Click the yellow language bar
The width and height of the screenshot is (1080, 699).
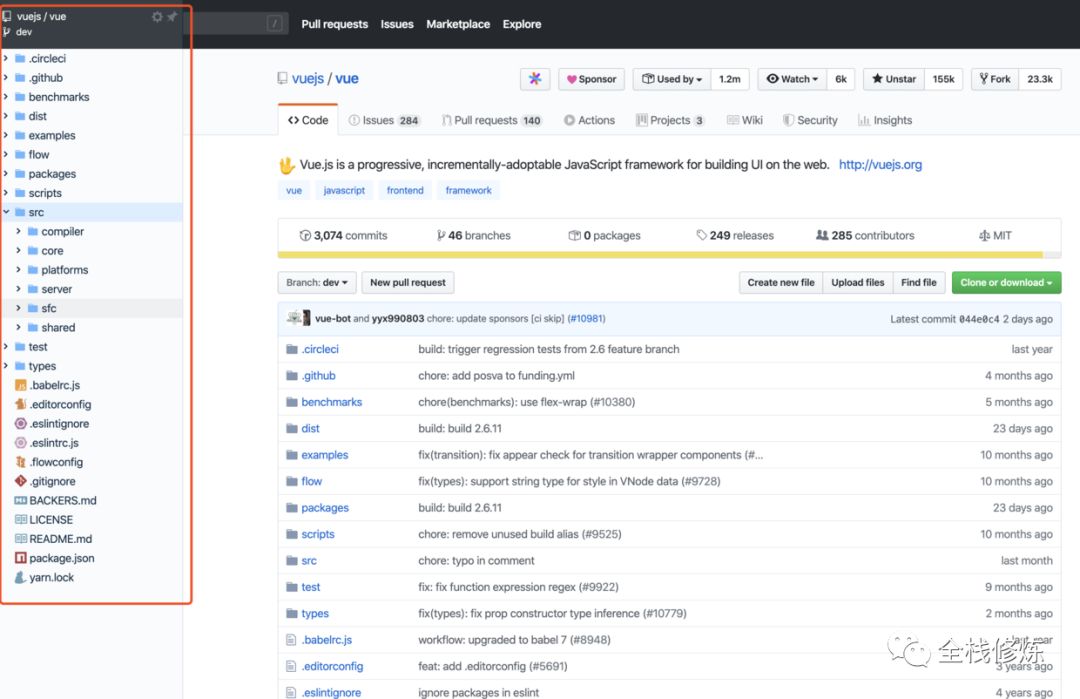(x=660, y=256)
